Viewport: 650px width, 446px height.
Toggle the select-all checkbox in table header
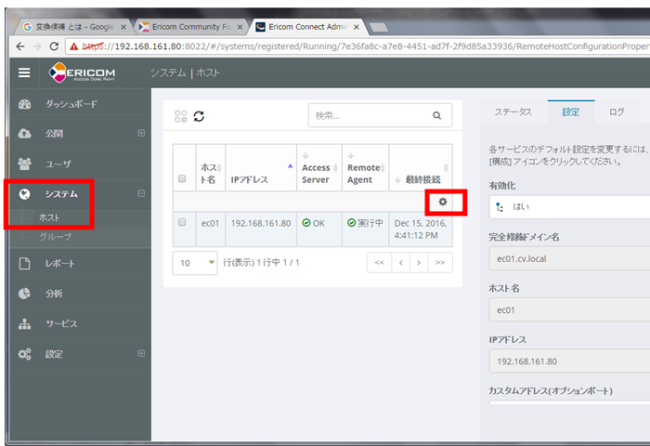[182, 179]
